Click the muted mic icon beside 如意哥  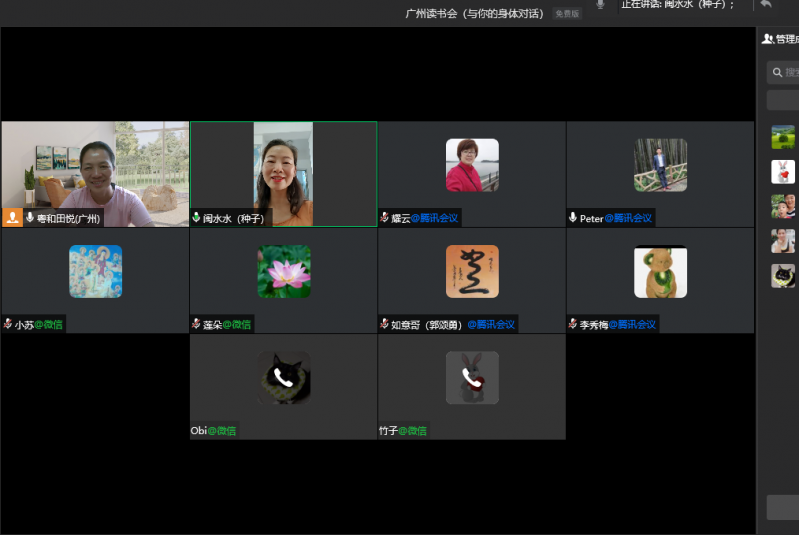(x=384, y=324)
